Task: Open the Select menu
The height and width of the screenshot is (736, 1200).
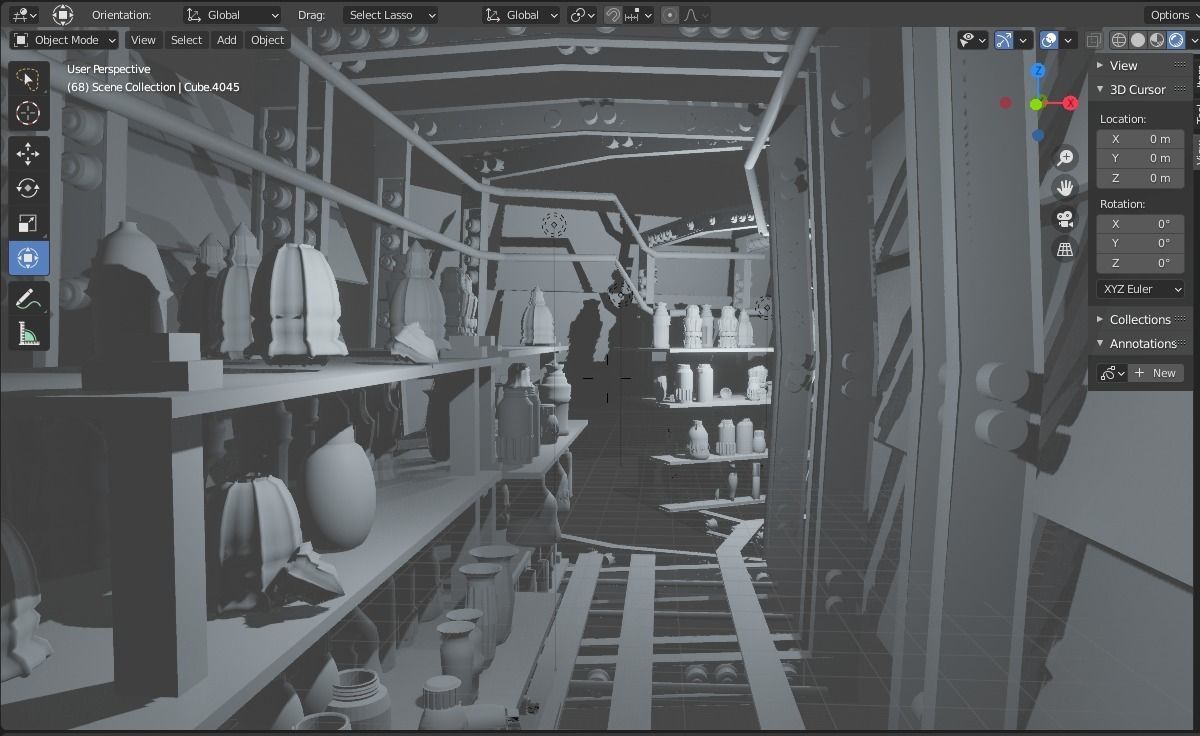Action: (186, 40)
